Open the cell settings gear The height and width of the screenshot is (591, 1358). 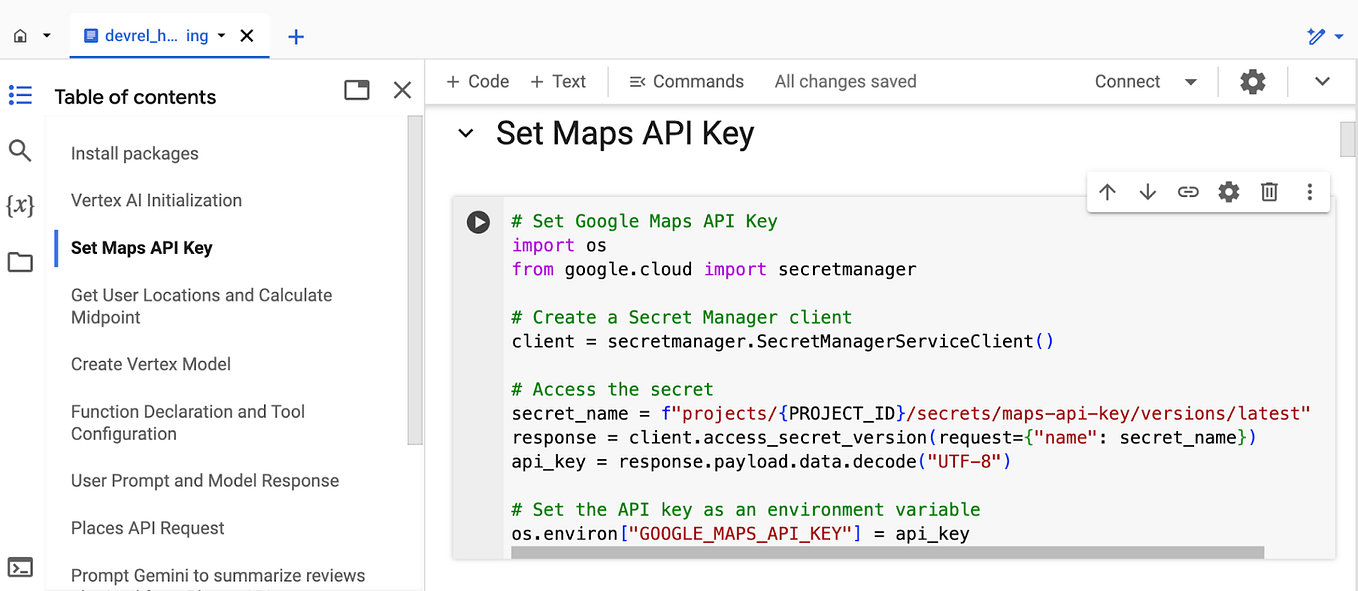point(1228,191)
